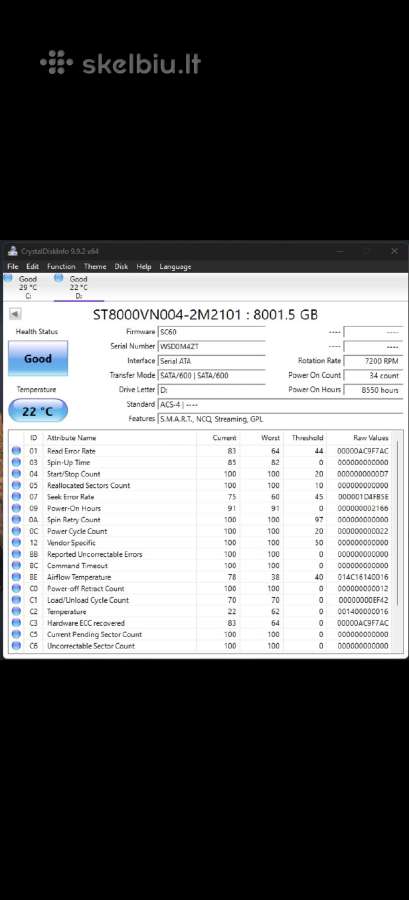Click raw value 000001D4FB5E
The height and width of the screenshot is (900, 409).
click(x=363, y=497)
